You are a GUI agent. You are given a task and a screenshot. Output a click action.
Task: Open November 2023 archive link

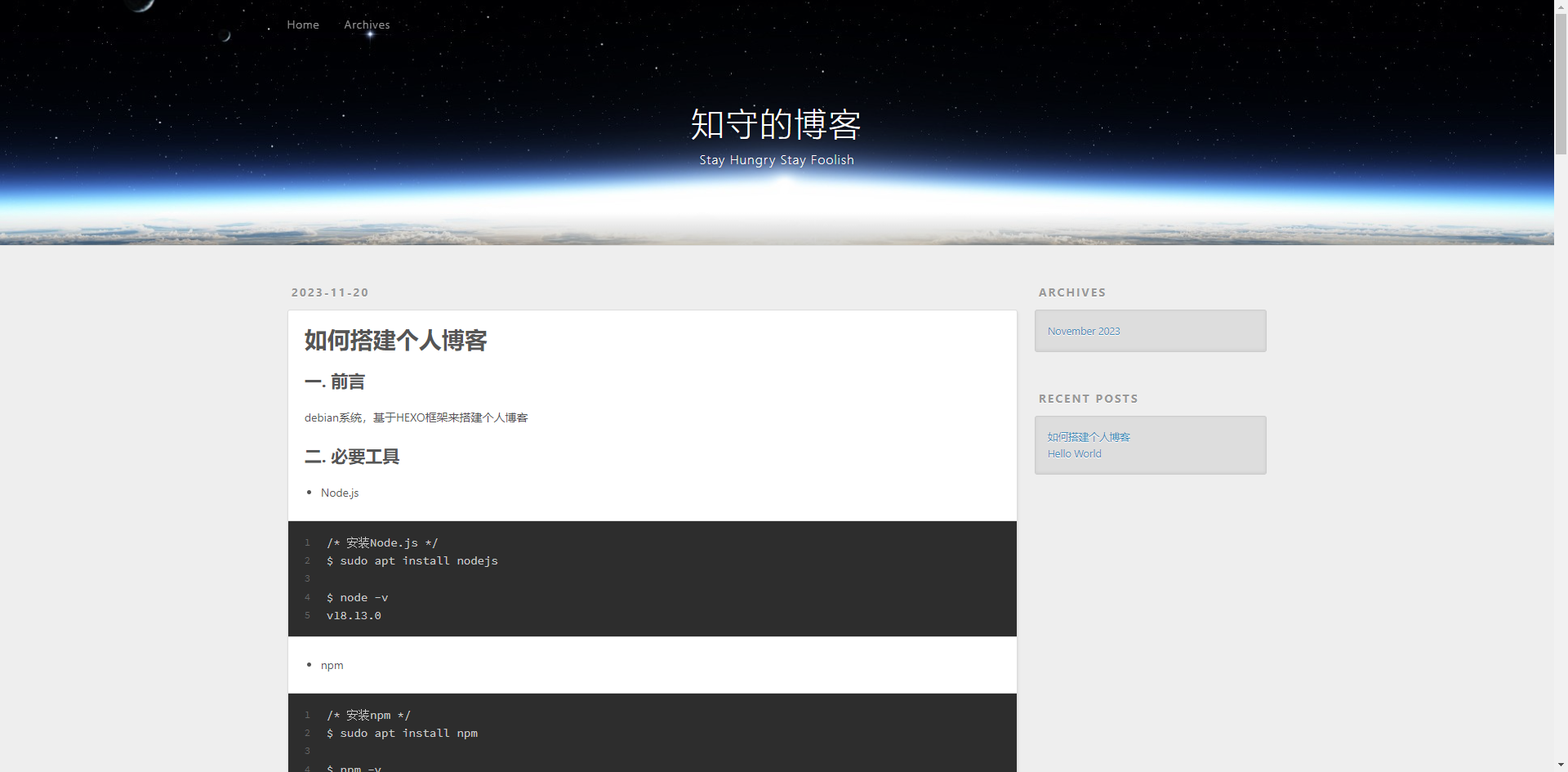click(1084, 331)
